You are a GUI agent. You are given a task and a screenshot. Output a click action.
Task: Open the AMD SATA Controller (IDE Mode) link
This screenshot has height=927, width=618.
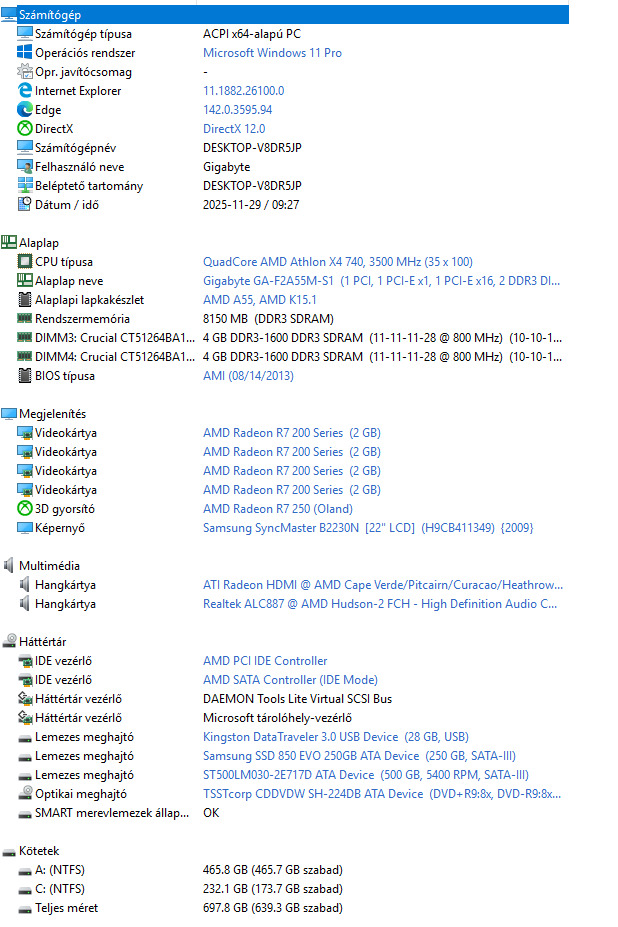pyautogui.click(x=290, y=680)
